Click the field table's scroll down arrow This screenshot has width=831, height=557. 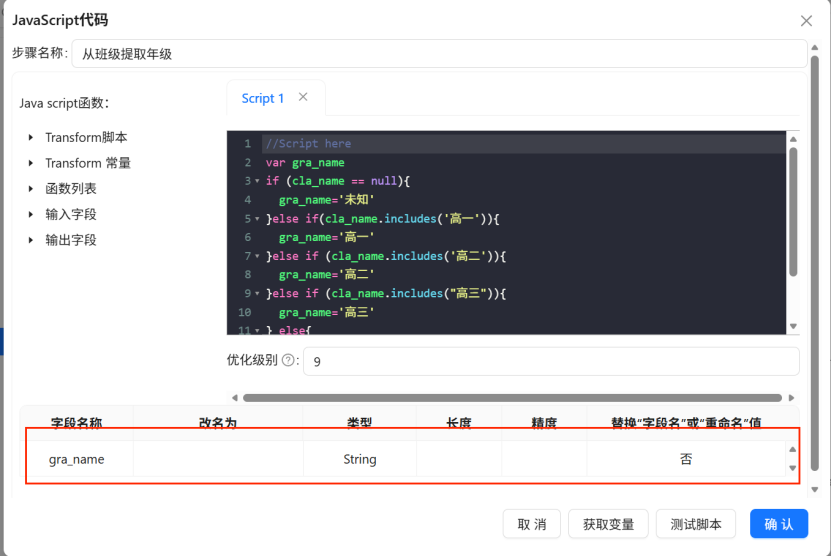[792, 468]
